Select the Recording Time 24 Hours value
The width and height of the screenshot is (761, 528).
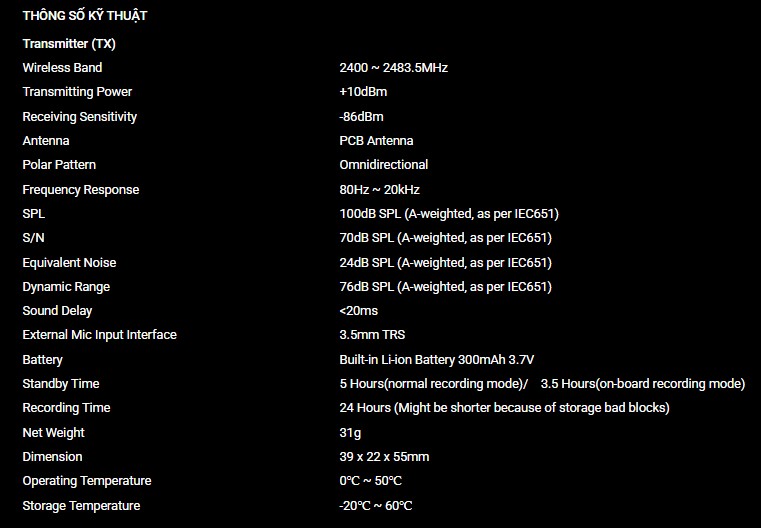click(504, 408)
